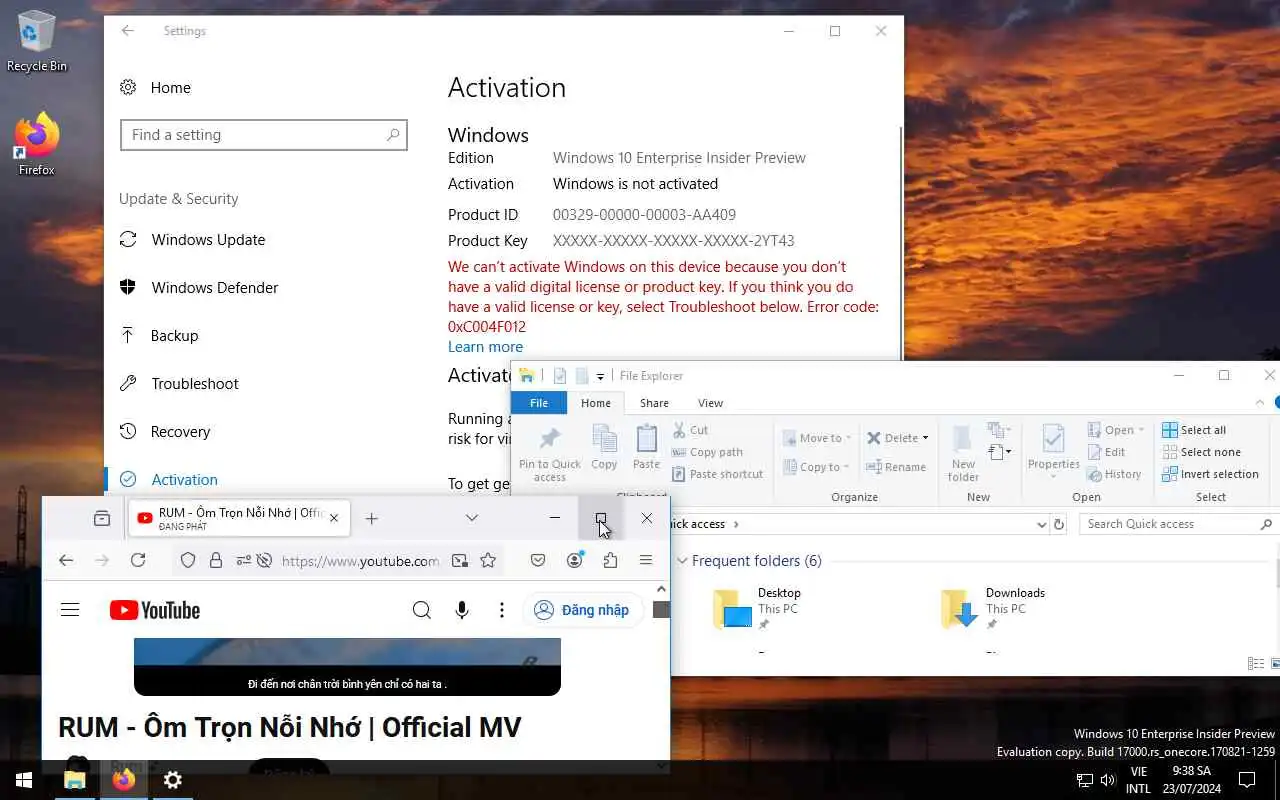
Task: Close the RUM YouTube tab in Firefox
Action: click(334, 518)
